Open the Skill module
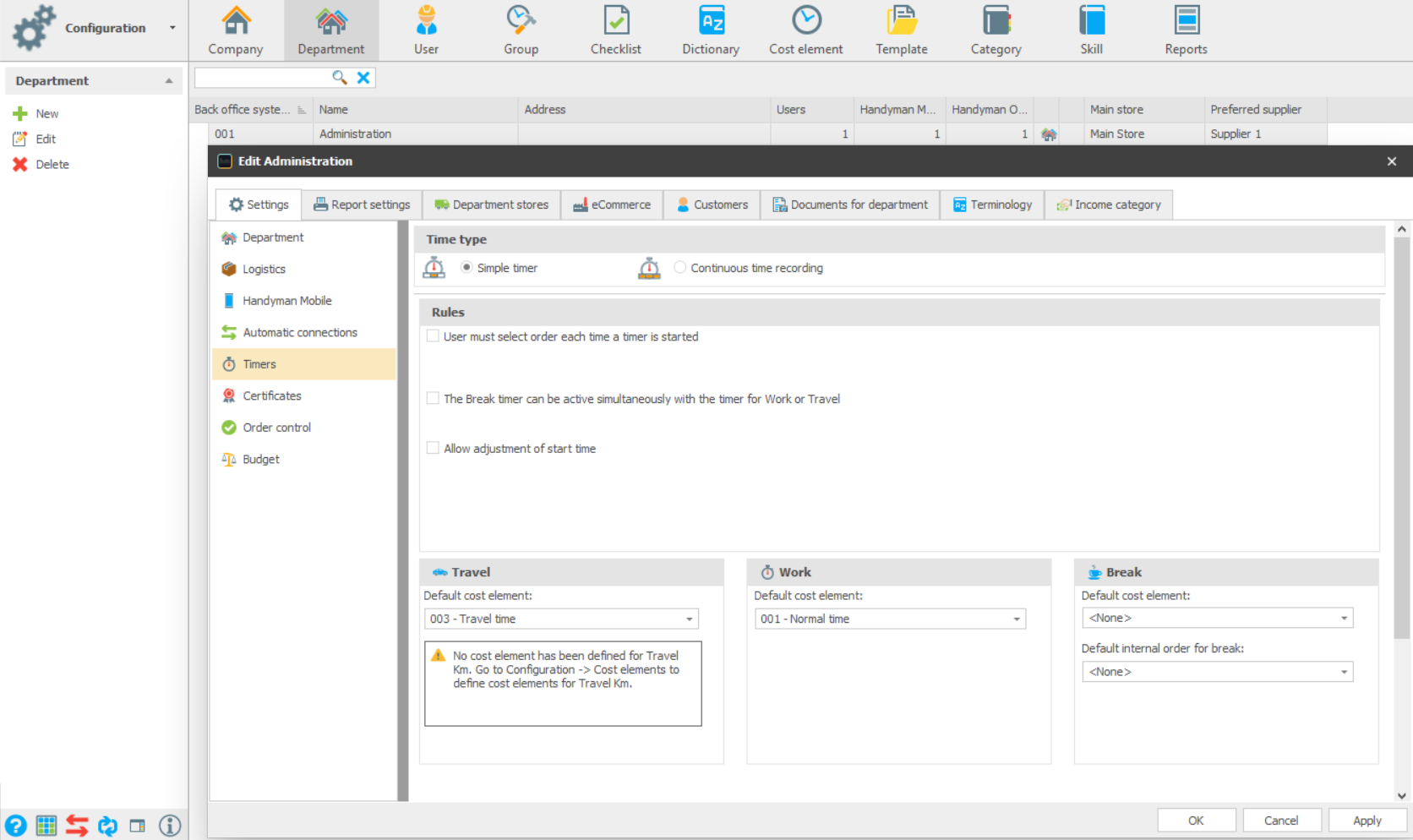The width and height of the screenshot is (1413, 840). coord(1091,30)
